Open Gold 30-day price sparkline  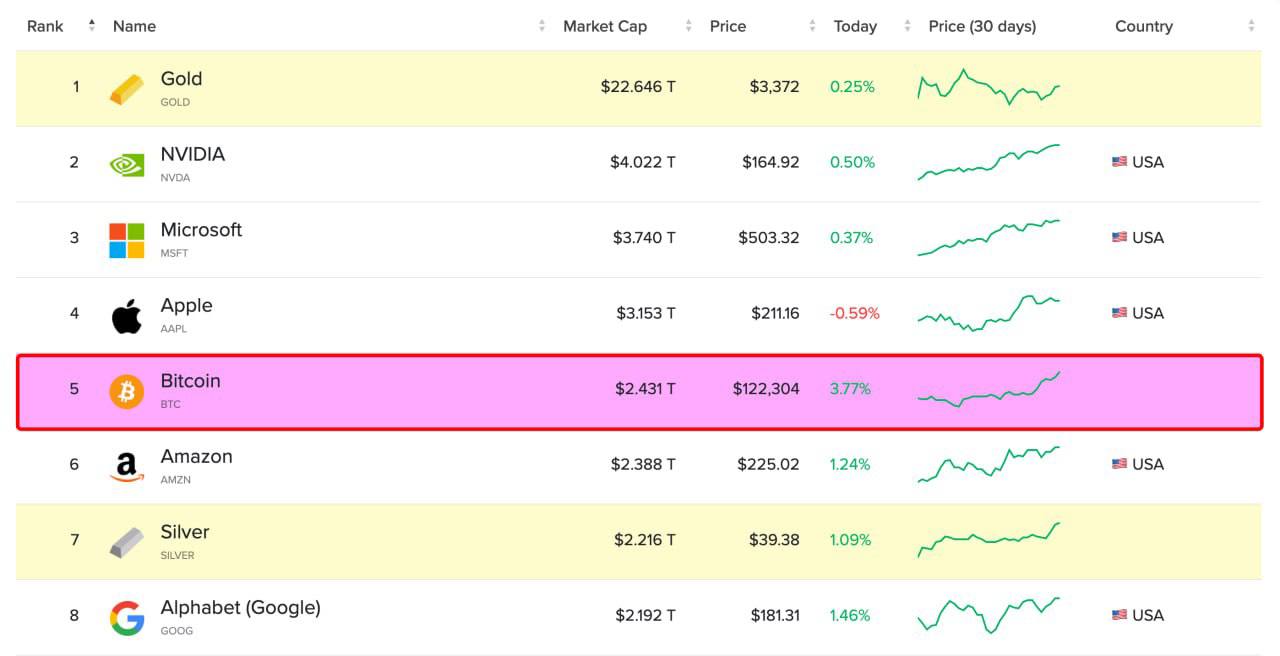pos(988,87)
